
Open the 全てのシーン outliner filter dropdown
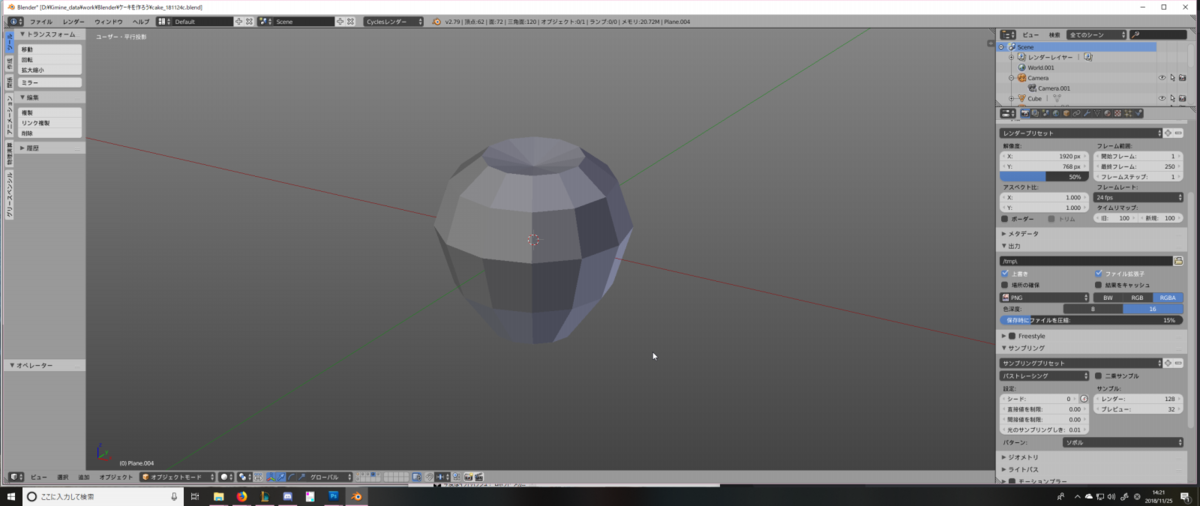point(1096,34)
